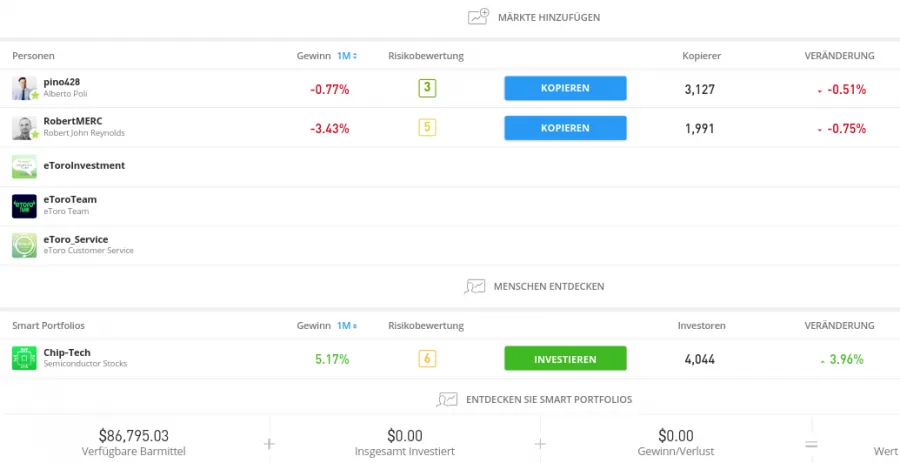Click the Verfügbare Barmittel label
This screenshot has height=463, width=900.
[x=134, y=452]
